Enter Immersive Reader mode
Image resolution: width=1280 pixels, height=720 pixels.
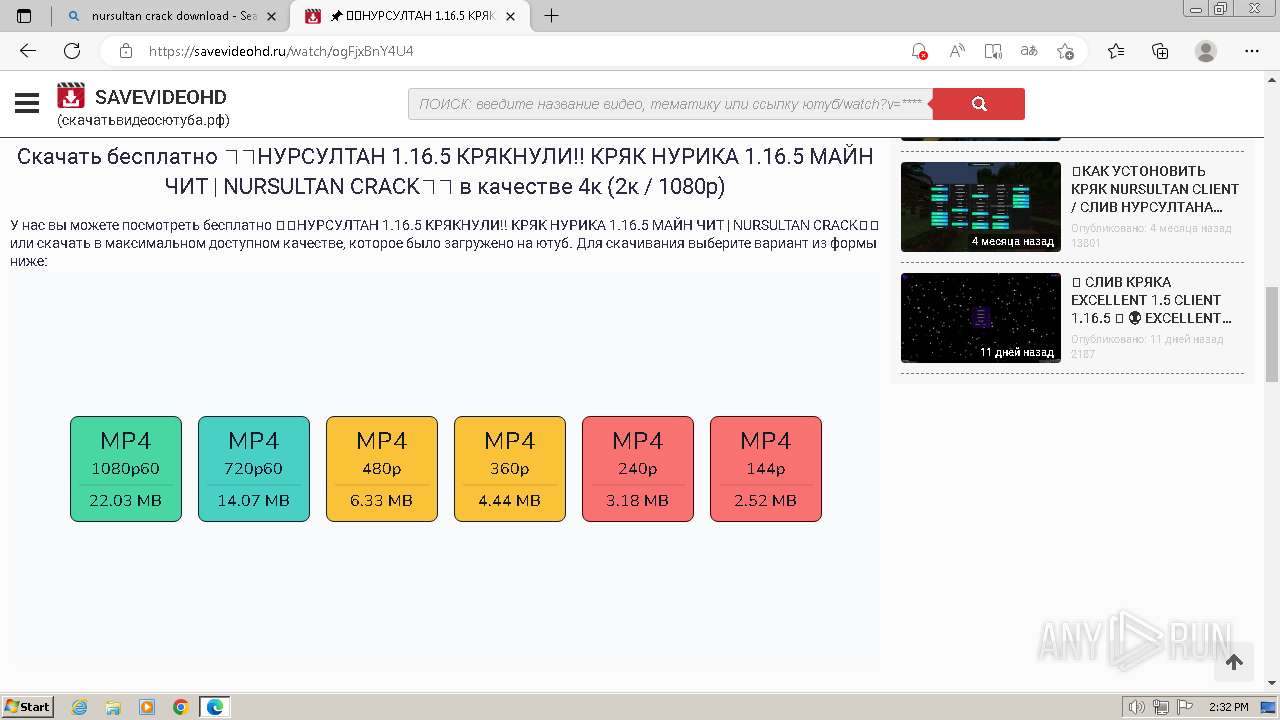993,51
